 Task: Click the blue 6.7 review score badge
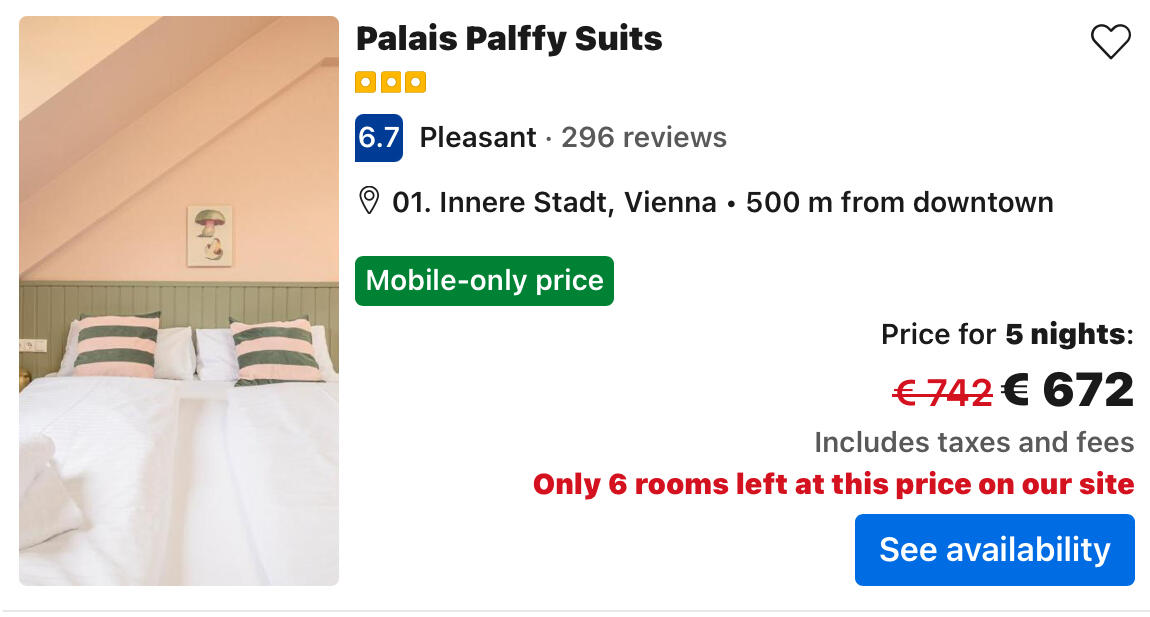pos(379,138)
